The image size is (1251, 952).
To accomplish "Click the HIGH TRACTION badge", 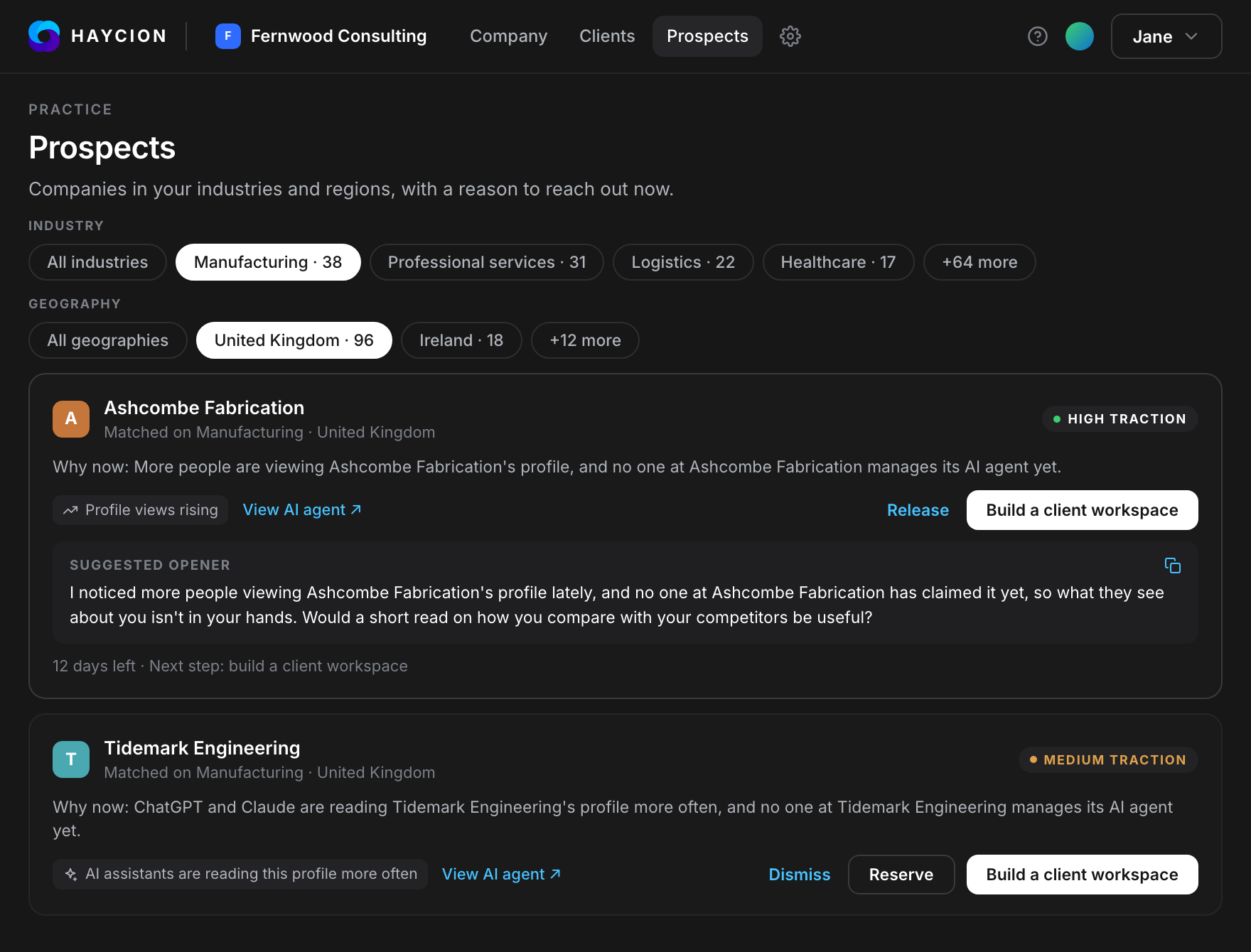I will tap(1120, 419).
